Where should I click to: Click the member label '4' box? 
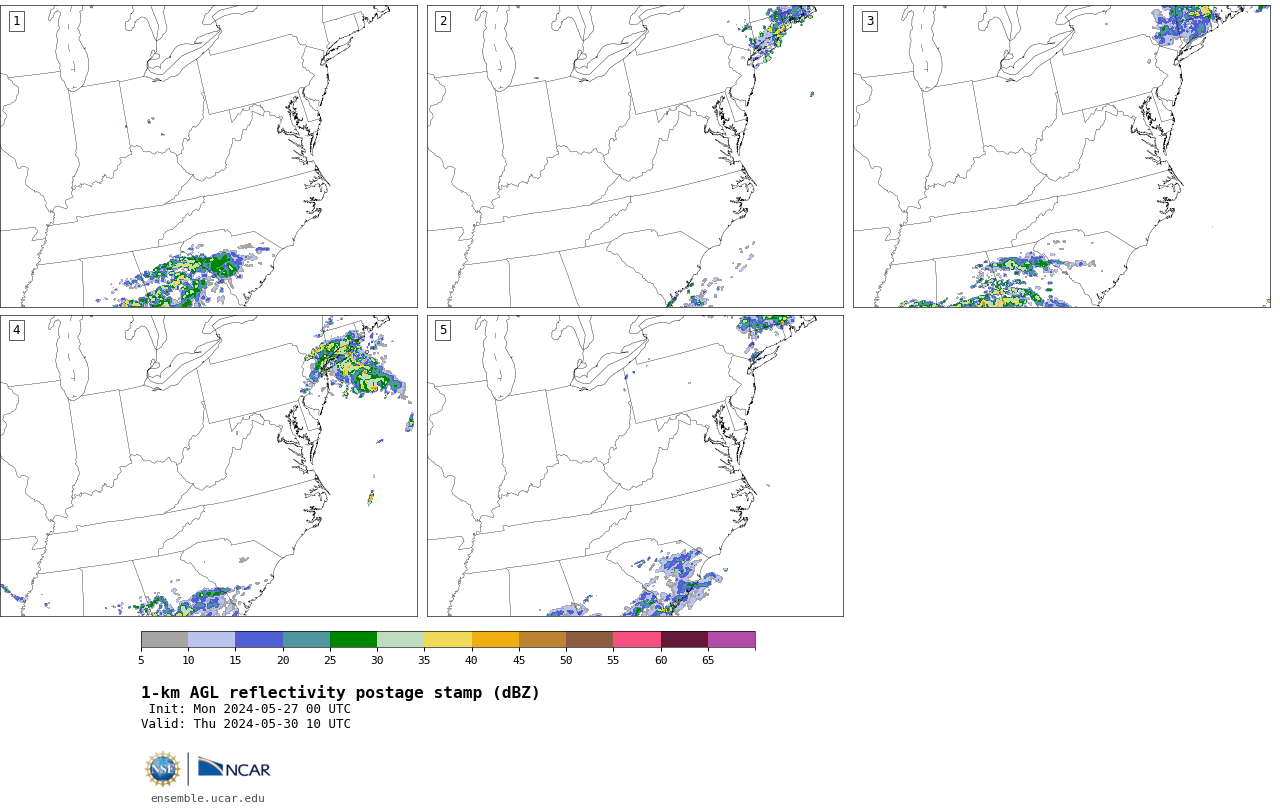pyautogui.click(x=16, y=330)
